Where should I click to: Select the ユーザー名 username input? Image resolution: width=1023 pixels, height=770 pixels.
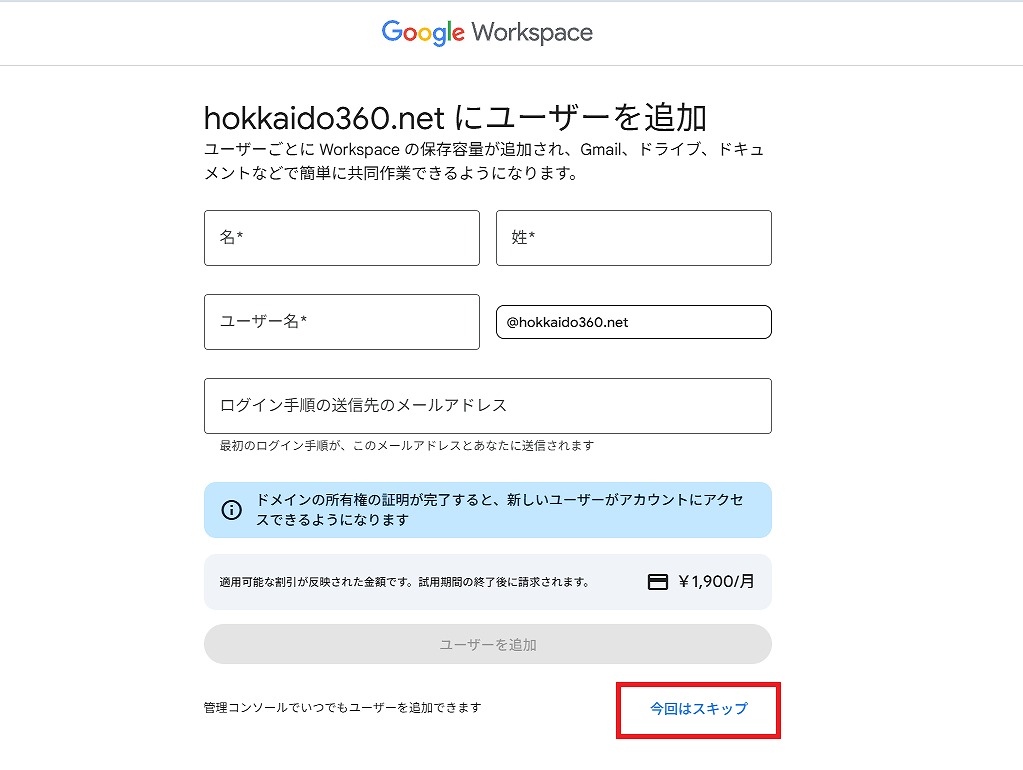[341, 322]
